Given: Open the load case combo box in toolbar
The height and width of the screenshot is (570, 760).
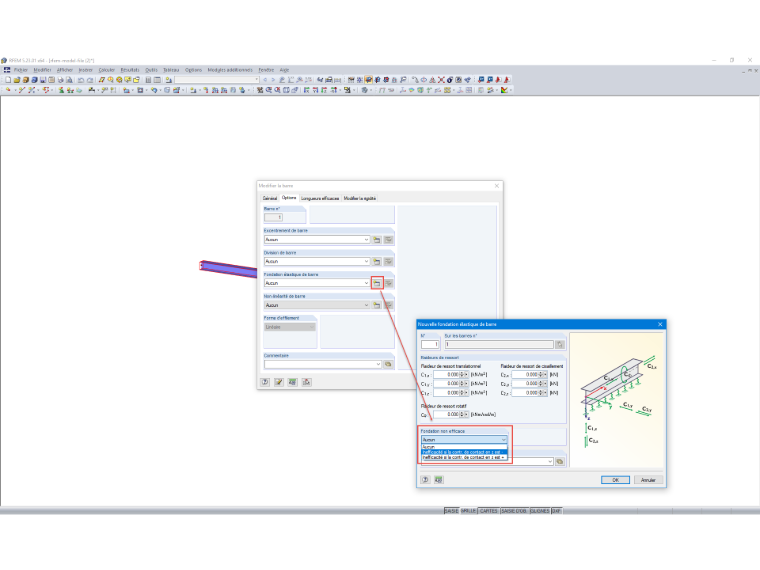Looking at the screenshot, I should [x=217, y=79].
